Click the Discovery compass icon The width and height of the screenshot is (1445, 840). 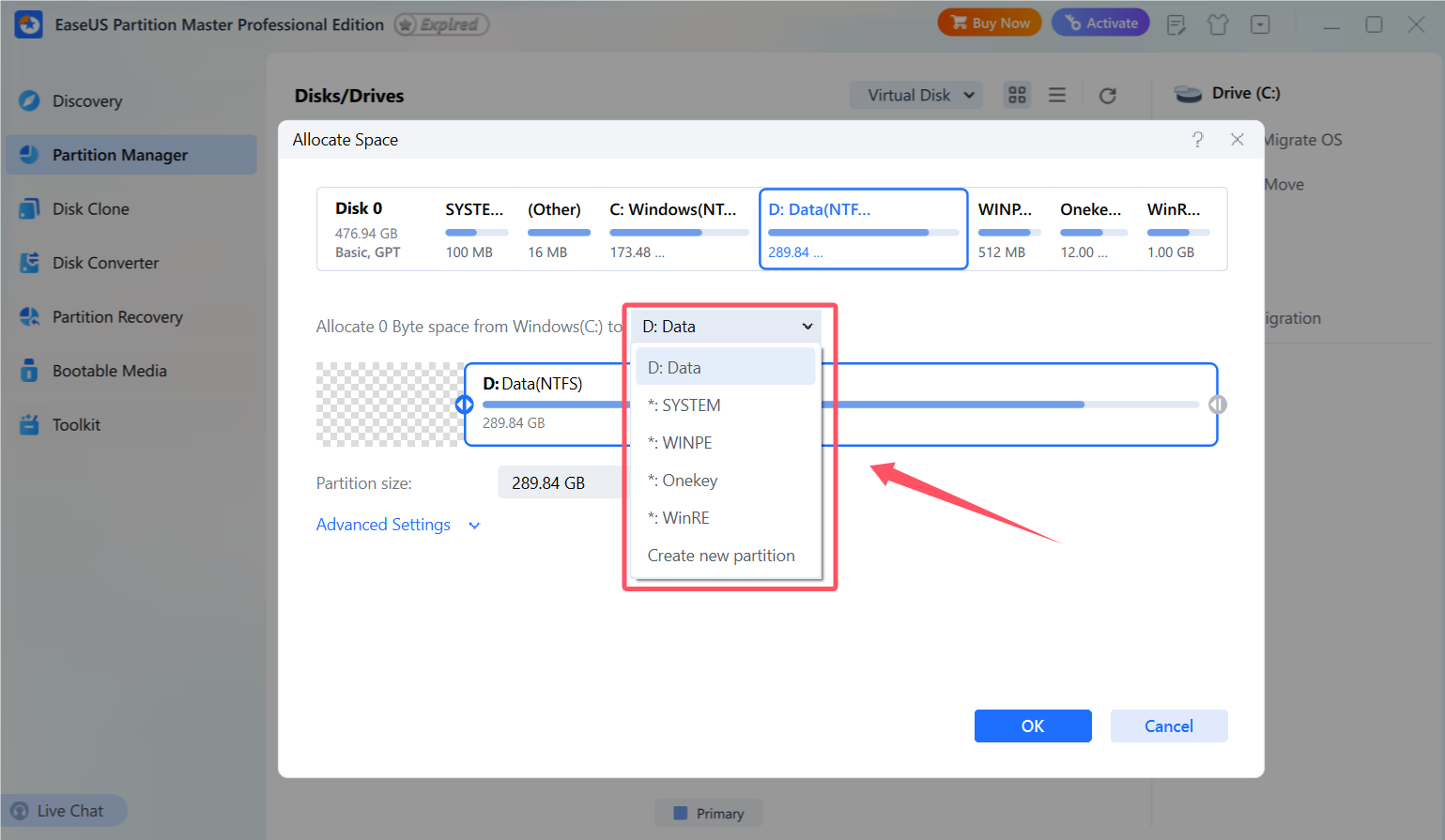coord(29,100)
